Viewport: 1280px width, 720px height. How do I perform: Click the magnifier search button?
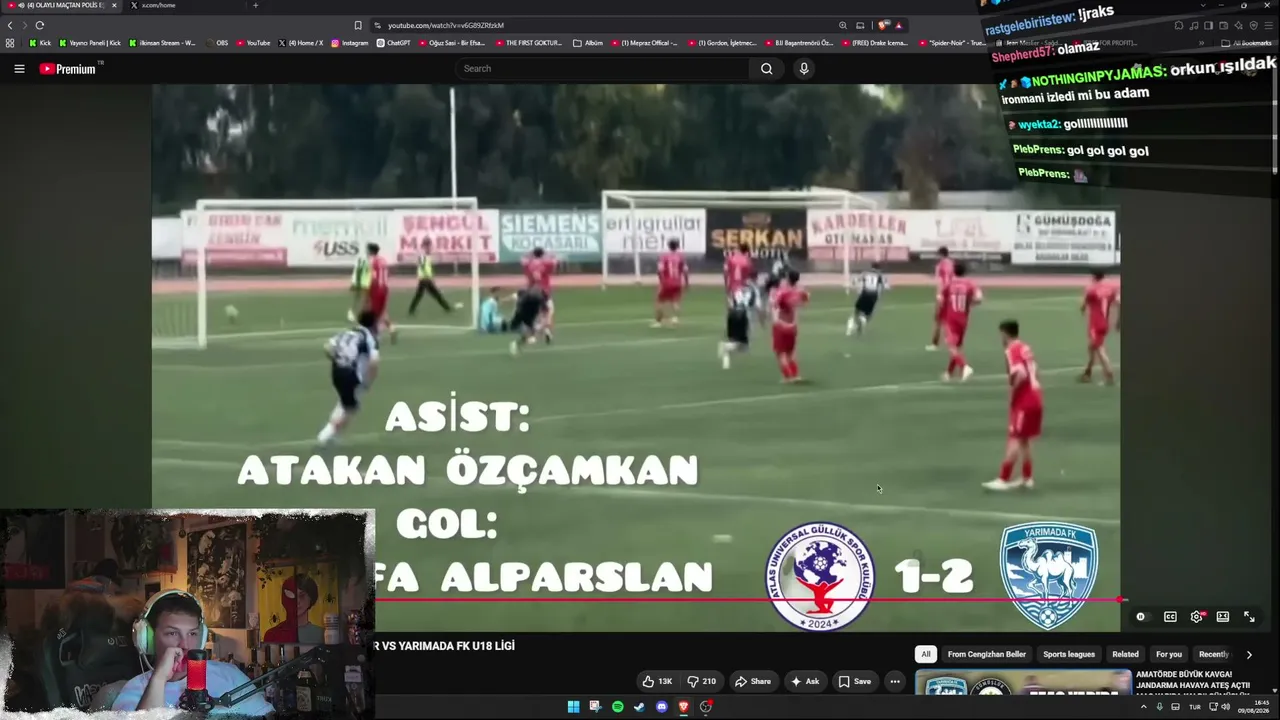click(x=766, y=69)
